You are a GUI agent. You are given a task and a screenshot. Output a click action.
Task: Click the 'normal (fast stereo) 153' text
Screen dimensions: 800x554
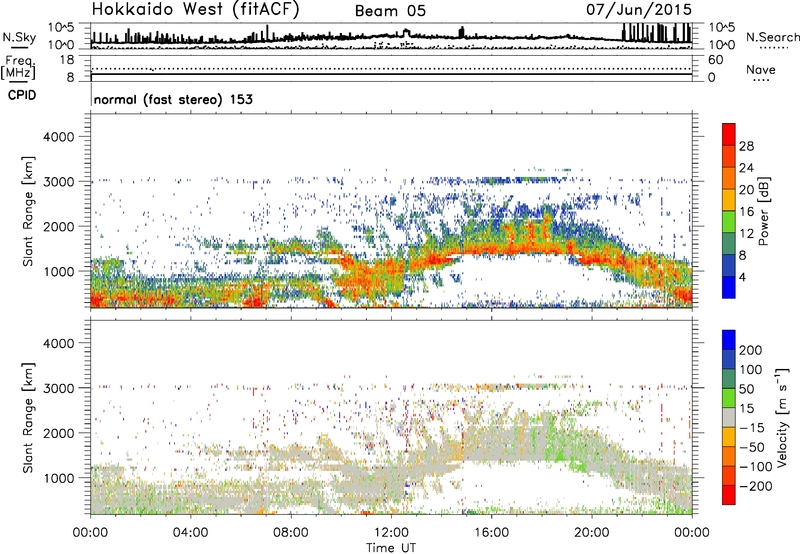[x=173, y=99]
